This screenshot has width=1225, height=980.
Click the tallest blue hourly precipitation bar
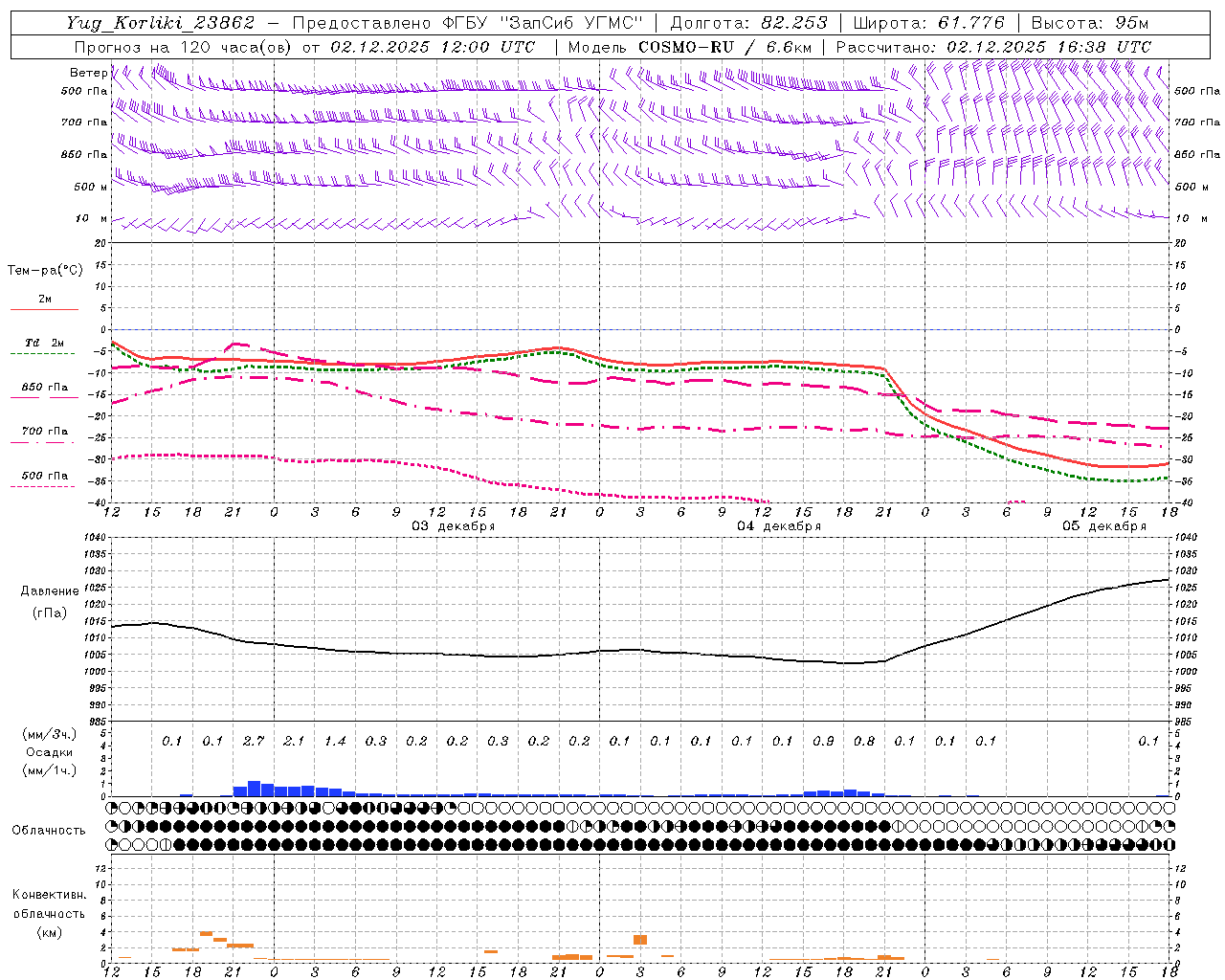[254, 789]
